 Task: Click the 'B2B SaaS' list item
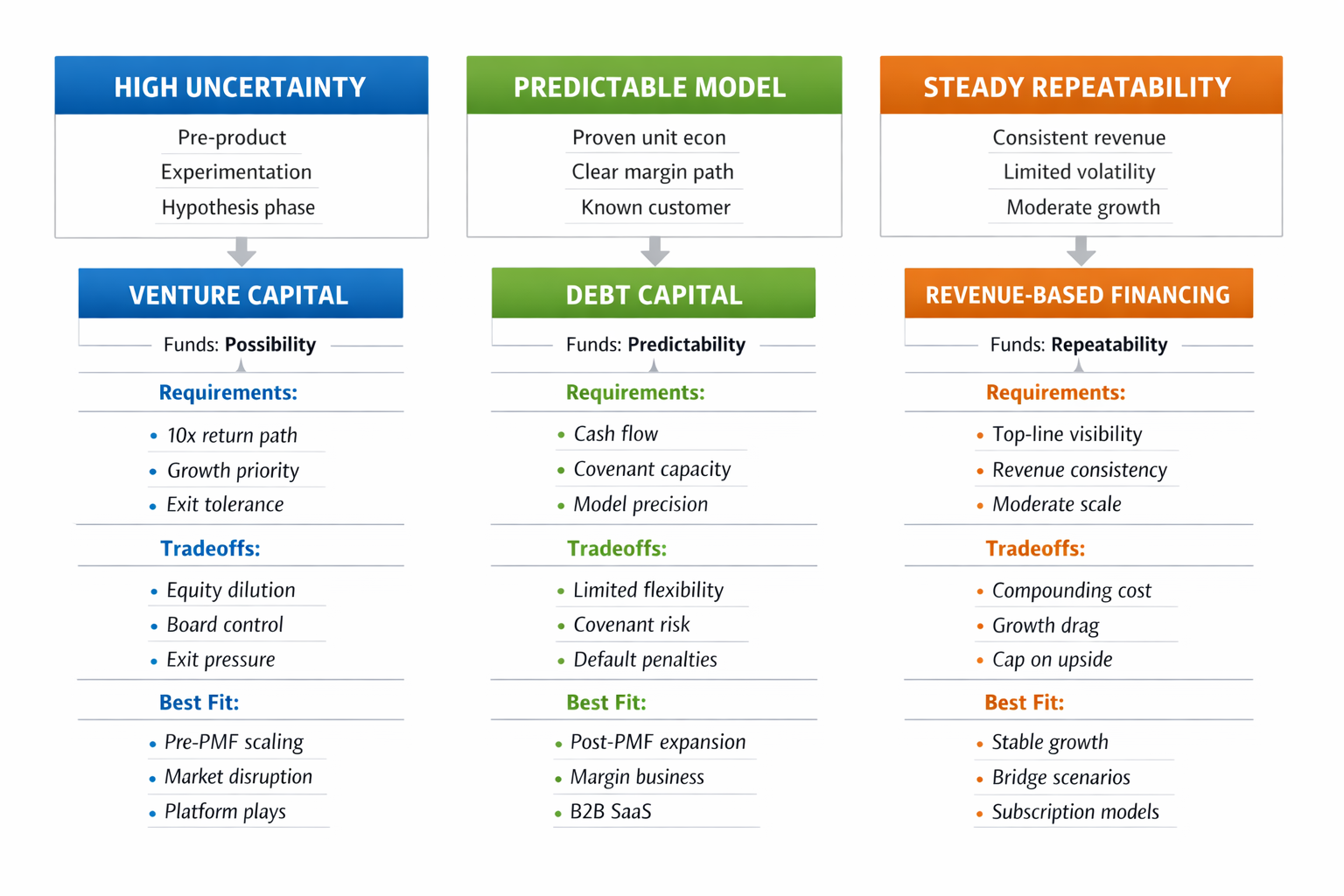[611, 812]
